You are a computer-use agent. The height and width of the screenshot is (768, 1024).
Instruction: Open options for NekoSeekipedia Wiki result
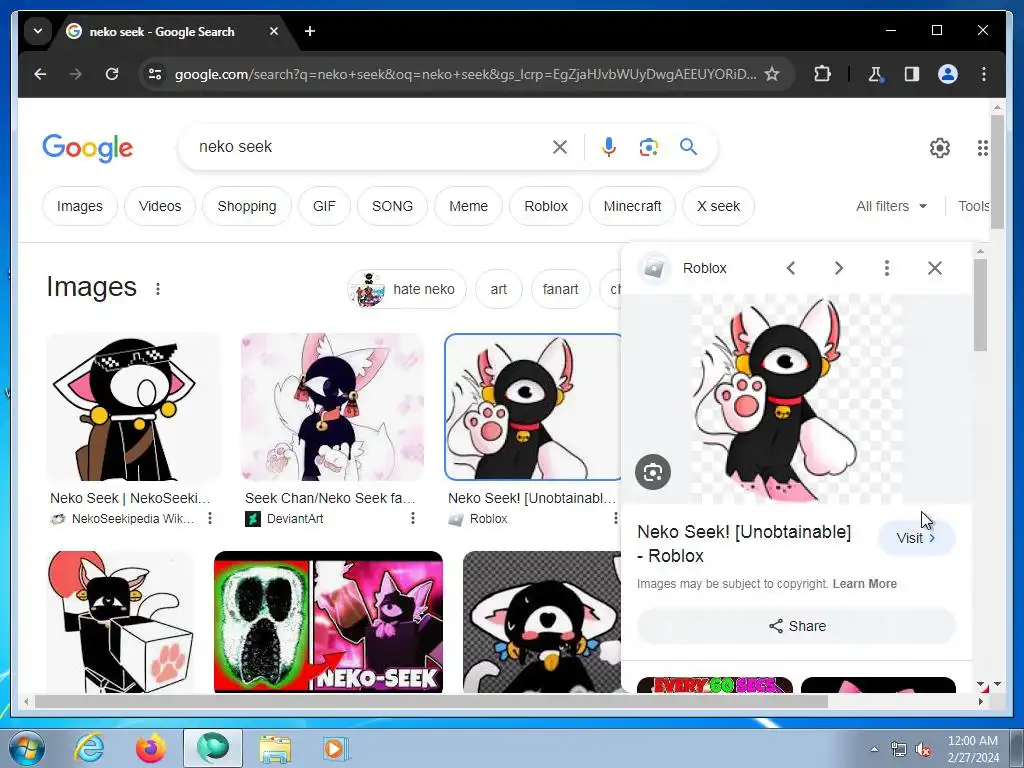point(210,519)
